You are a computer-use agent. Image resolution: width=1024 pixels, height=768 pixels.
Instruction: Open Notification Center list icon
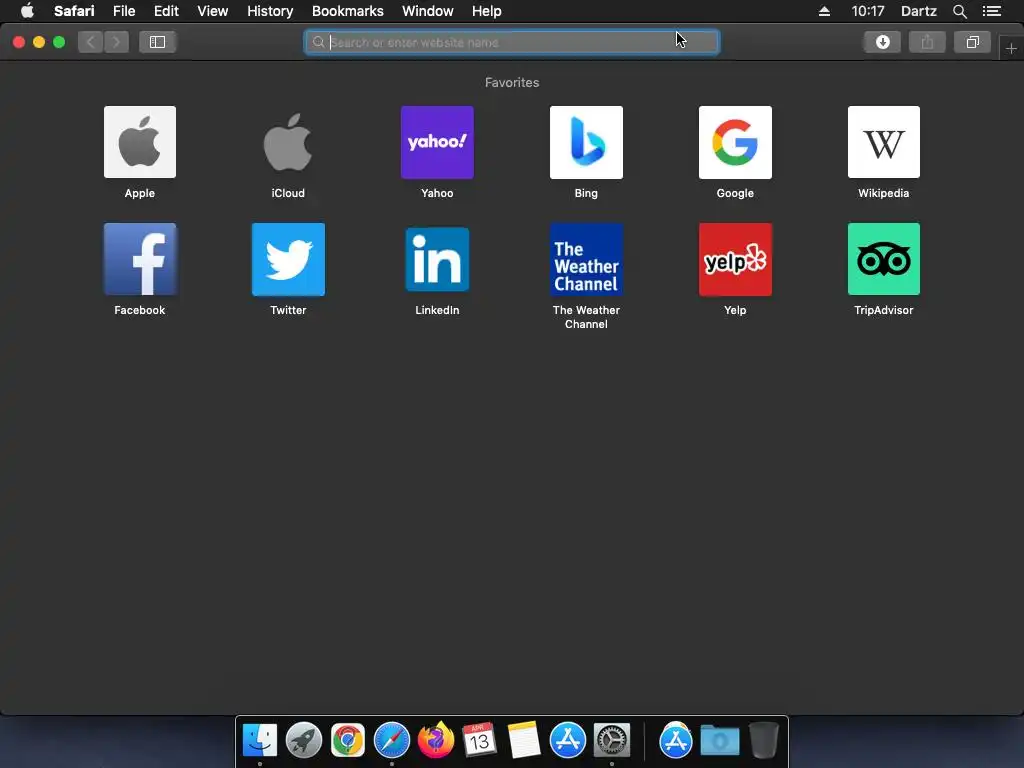pos(992,11)
